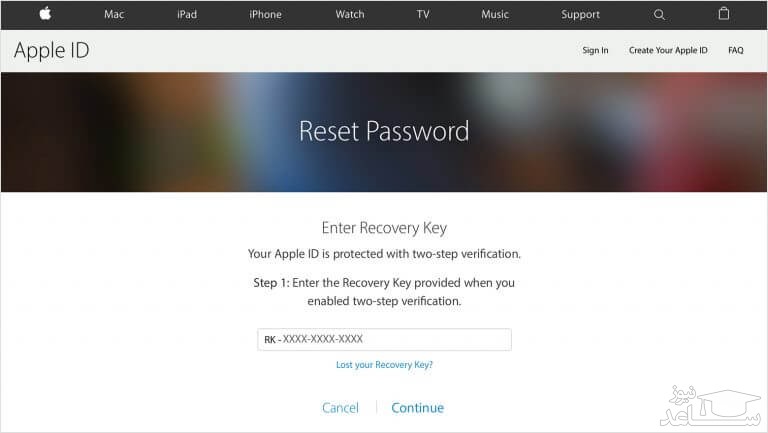Open the Mac menu item
The width and height of the screenshot is (768, 433).
pos(114,15)
